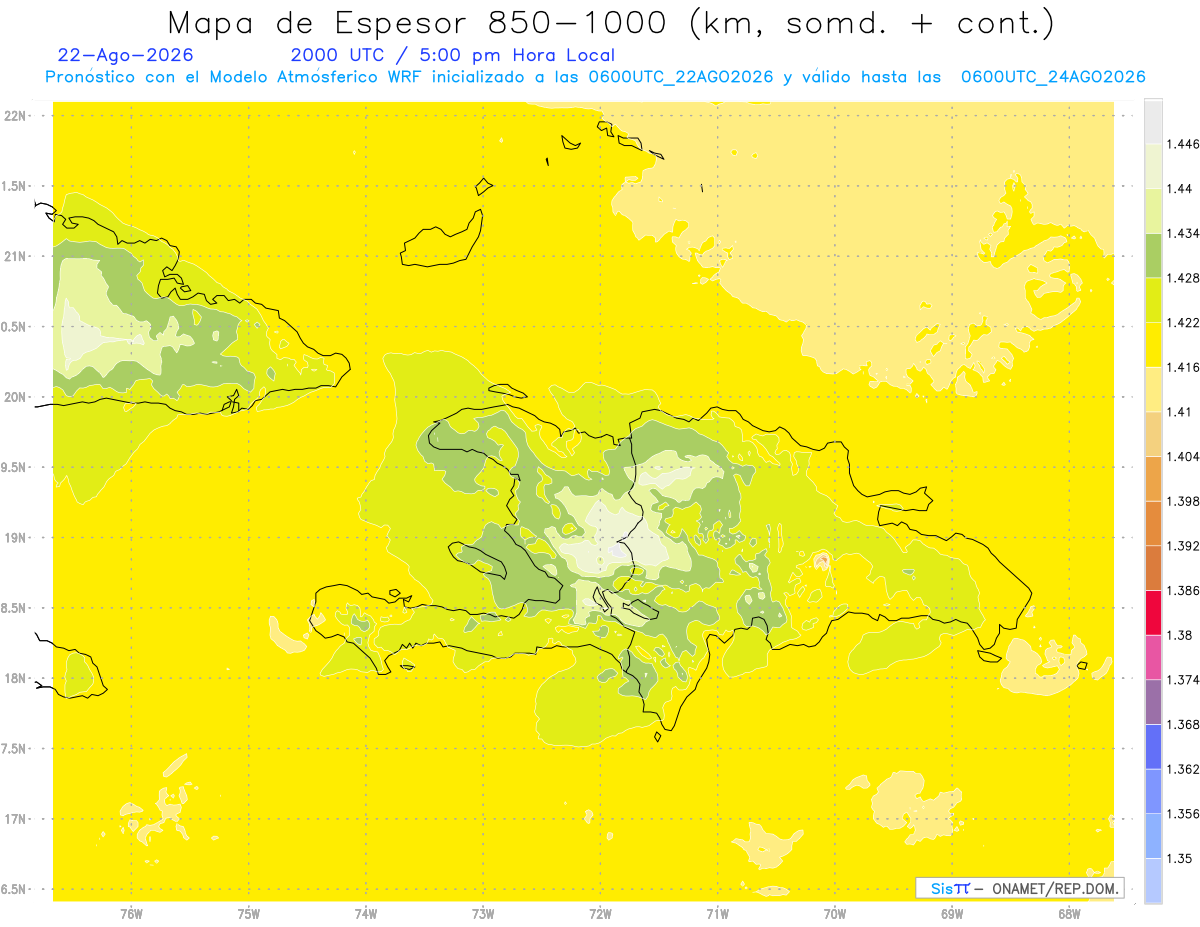Image resolution: width=1200 pixels, height=927 pixels.
Task: Select the '71W' longitude axis label
Action: [x=717, y=914]
